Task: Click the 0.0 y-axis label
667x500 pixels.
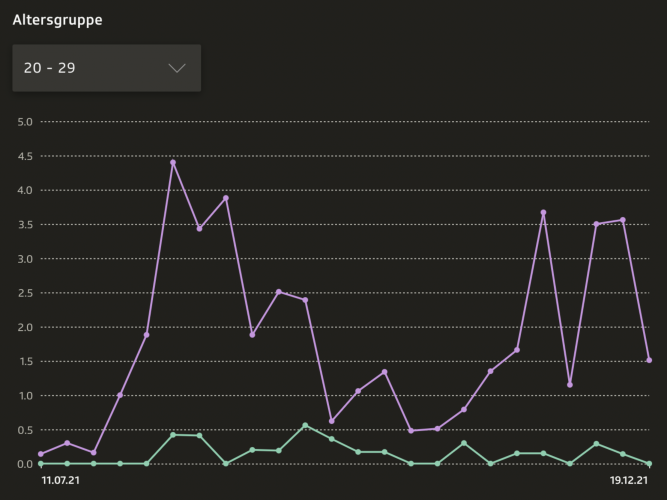Action: [x=26, y=464]
